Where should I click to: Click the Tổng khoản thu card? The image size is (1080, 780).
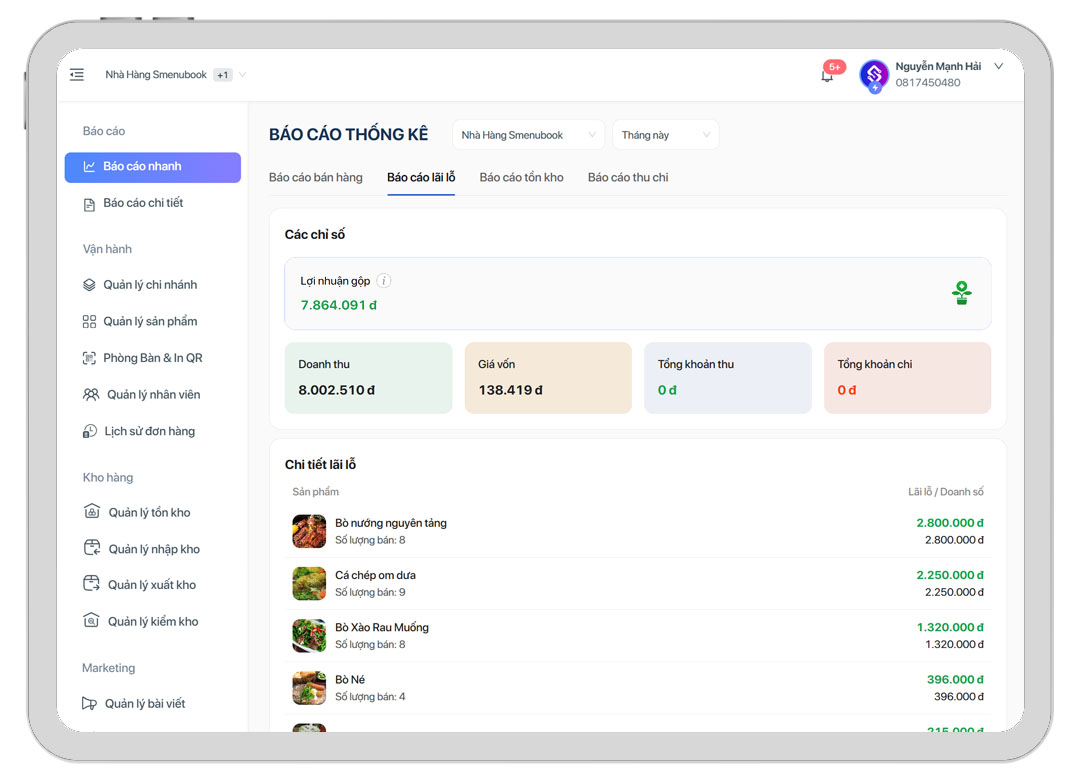click(x=728, y=378)
